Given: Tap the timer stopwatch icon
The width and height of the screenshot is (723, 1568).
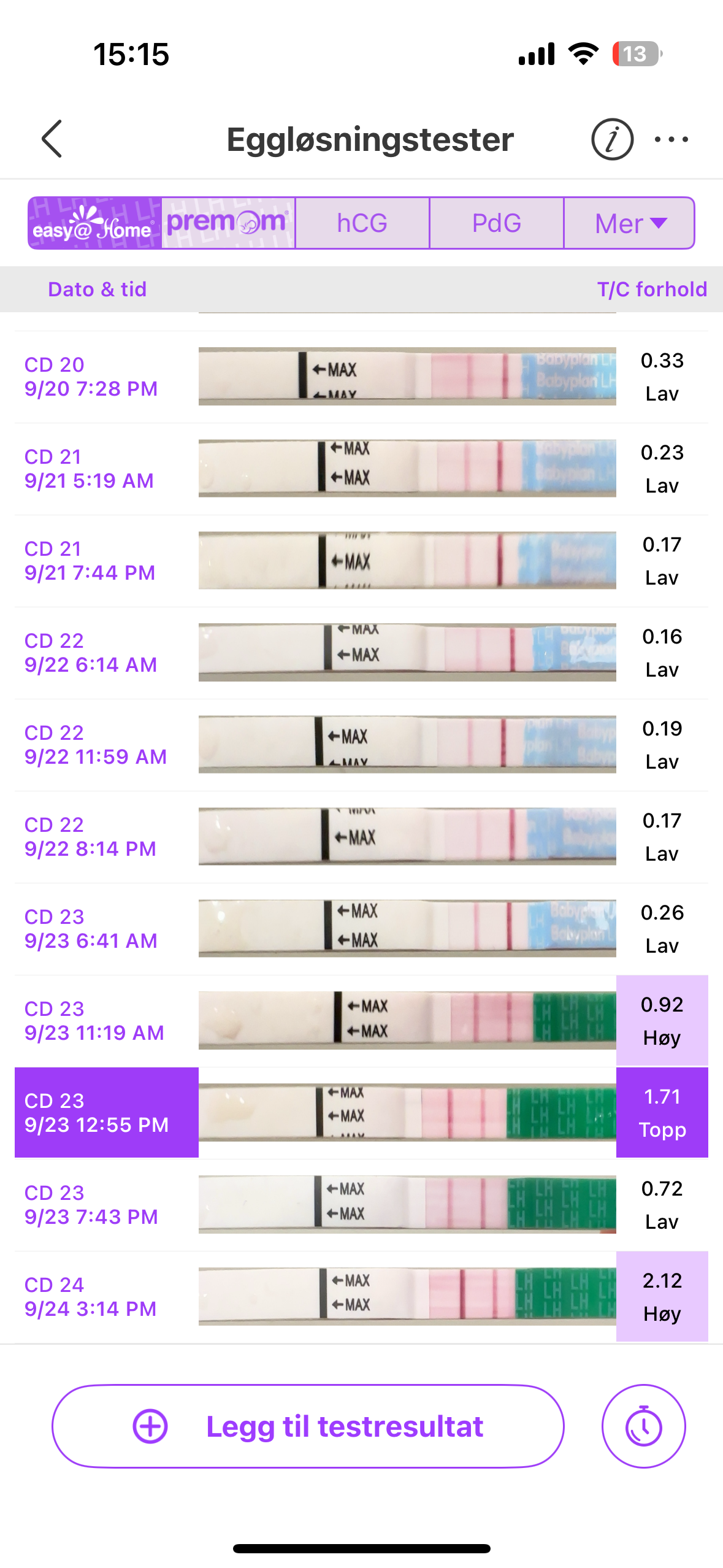Looking at the screenshot, I should [x=643, y=1426].
